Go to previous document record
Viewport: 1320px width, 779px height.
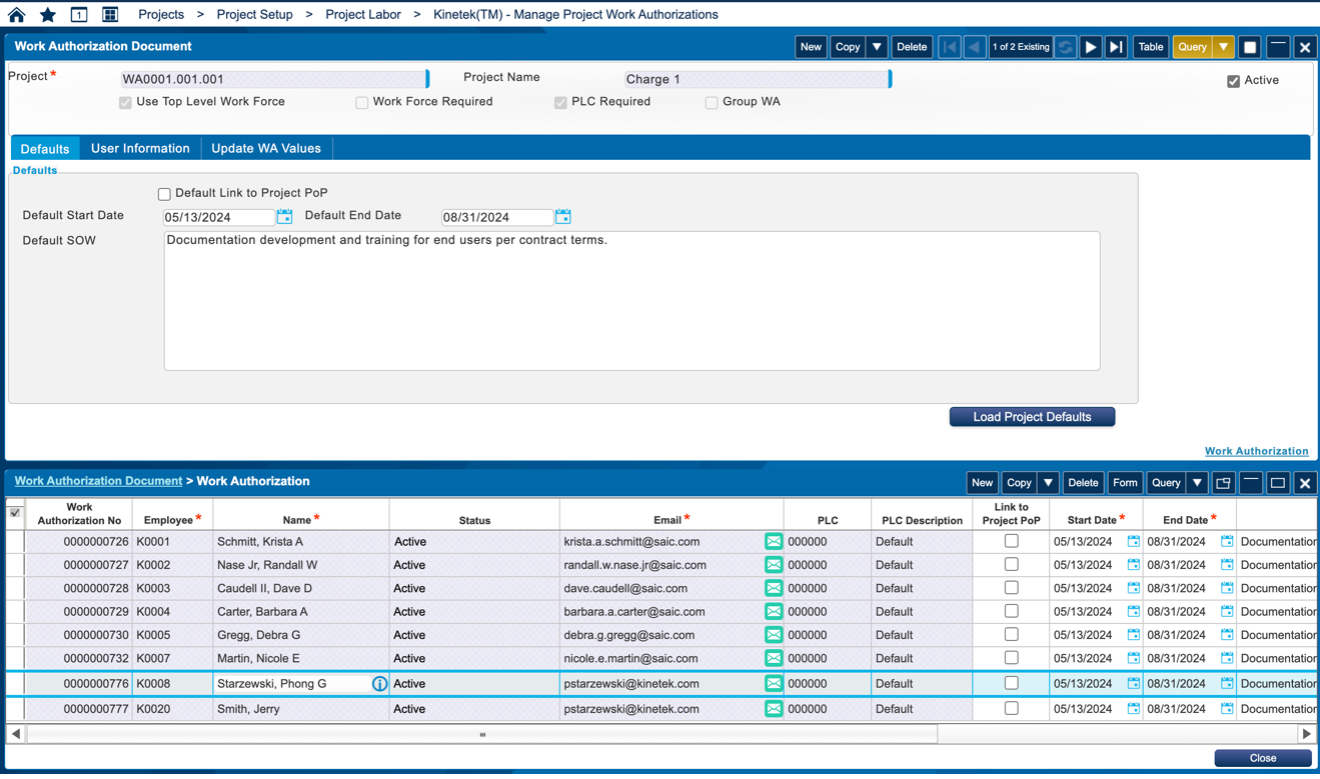pyautogui.click(x=975, y=47)
